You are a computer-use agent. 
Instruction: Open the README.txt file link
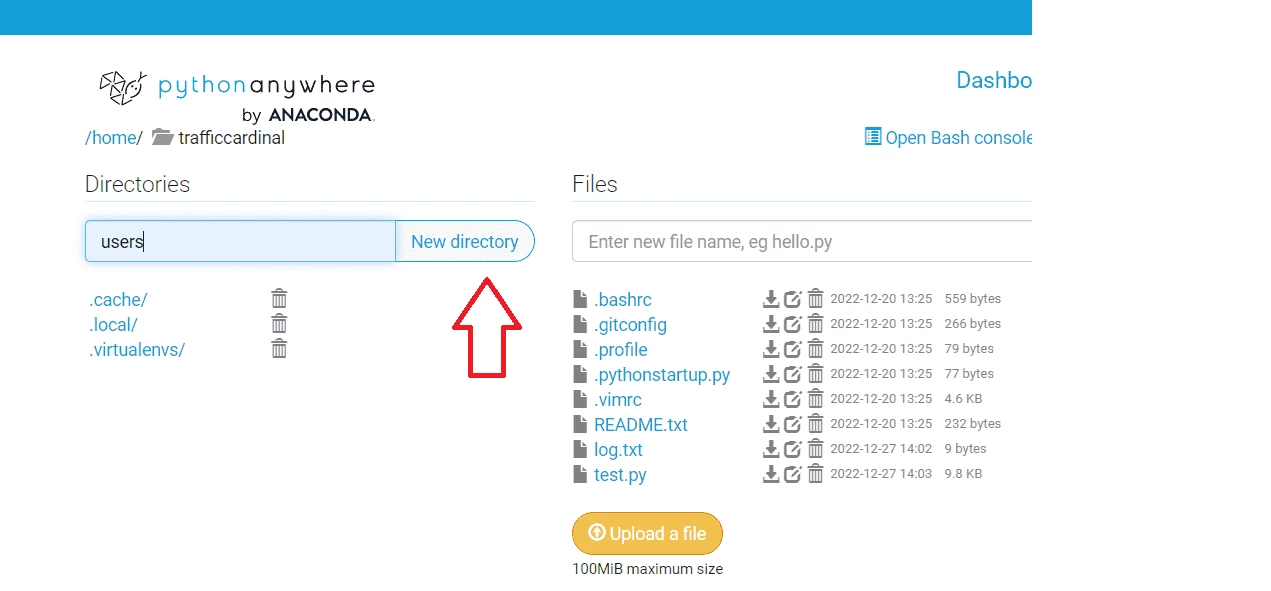pos(641,425)
